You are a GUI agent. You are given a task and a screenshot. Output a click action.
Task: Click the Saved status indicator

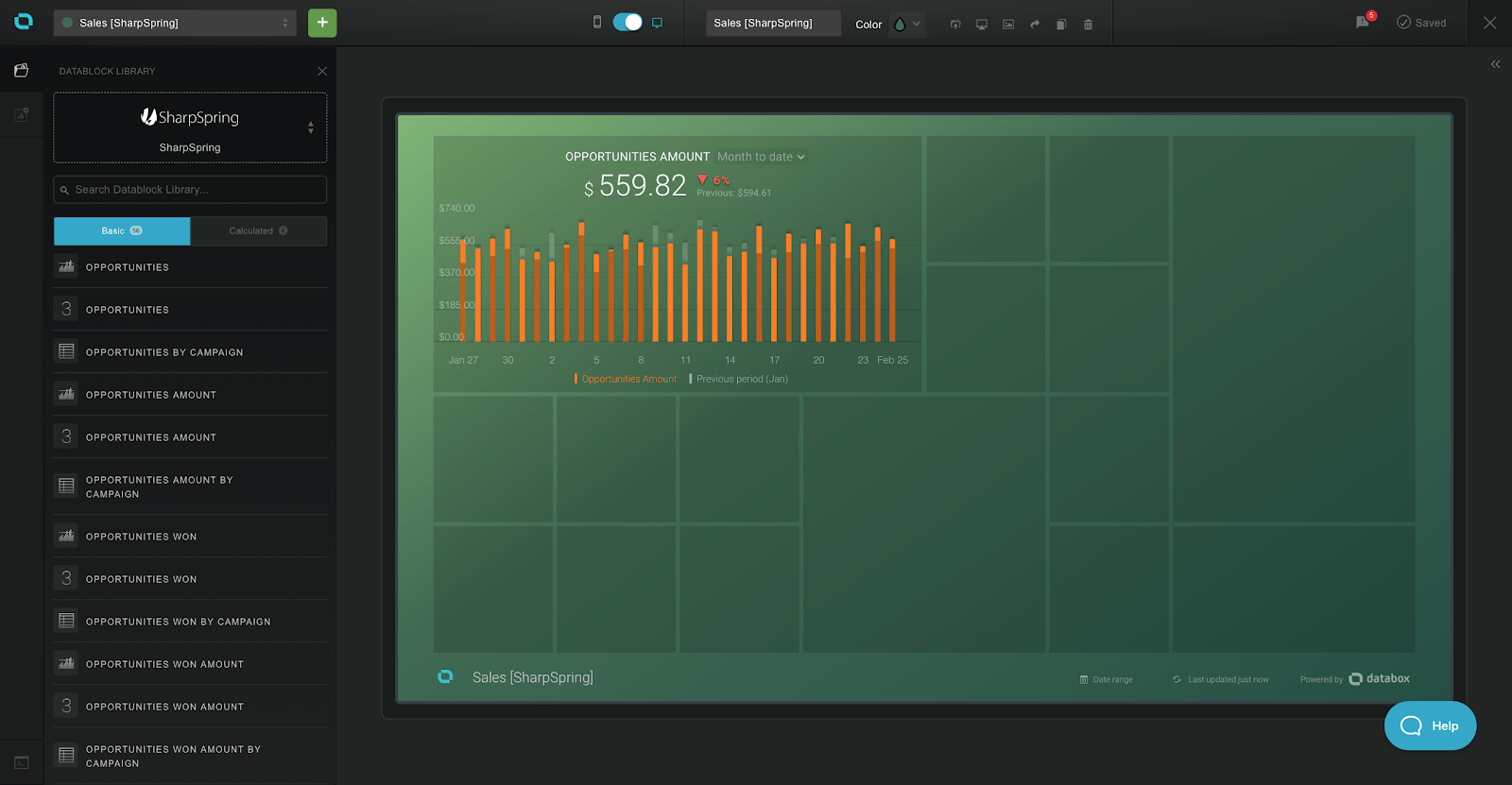click(x=1421, y=23)
